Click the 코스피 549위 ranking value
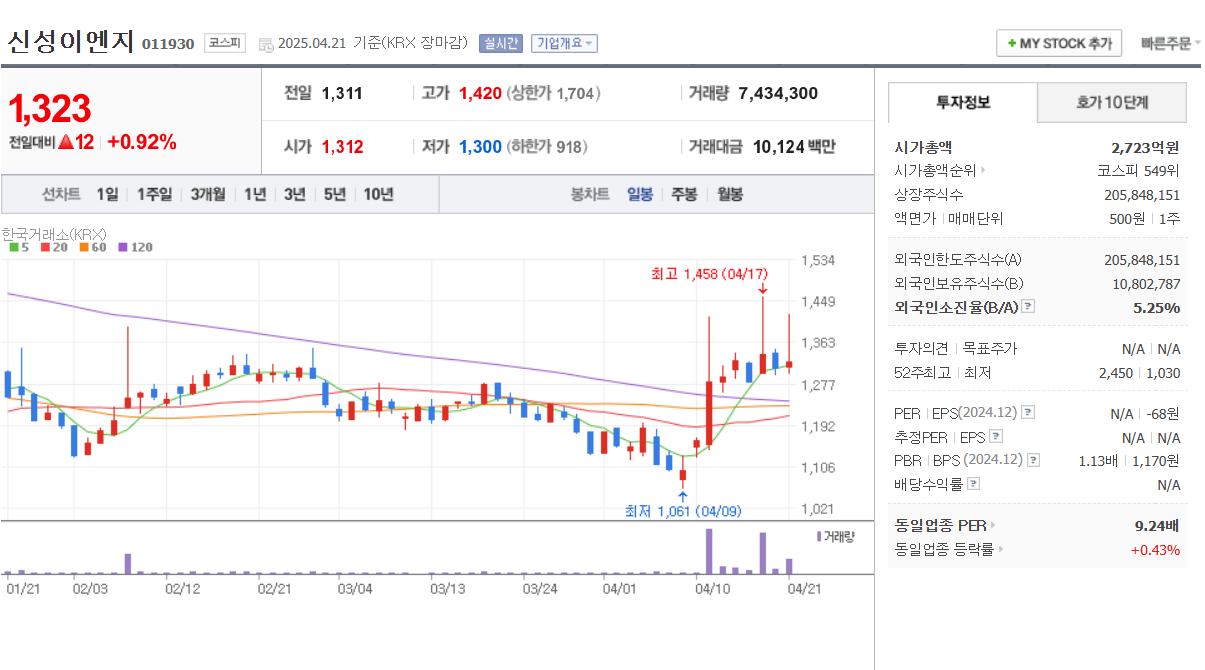This screenshot has width=1205, height=670. pos(1139,171)
